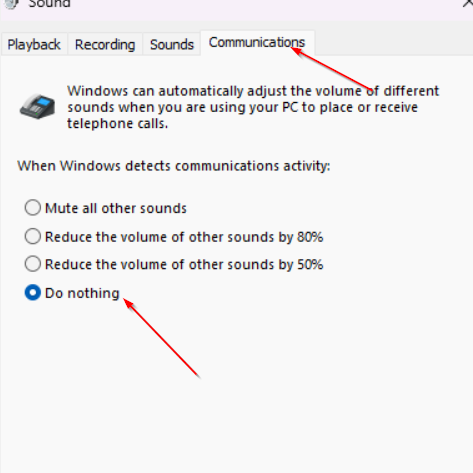Switch to the Playback tab

click(34, 44)
